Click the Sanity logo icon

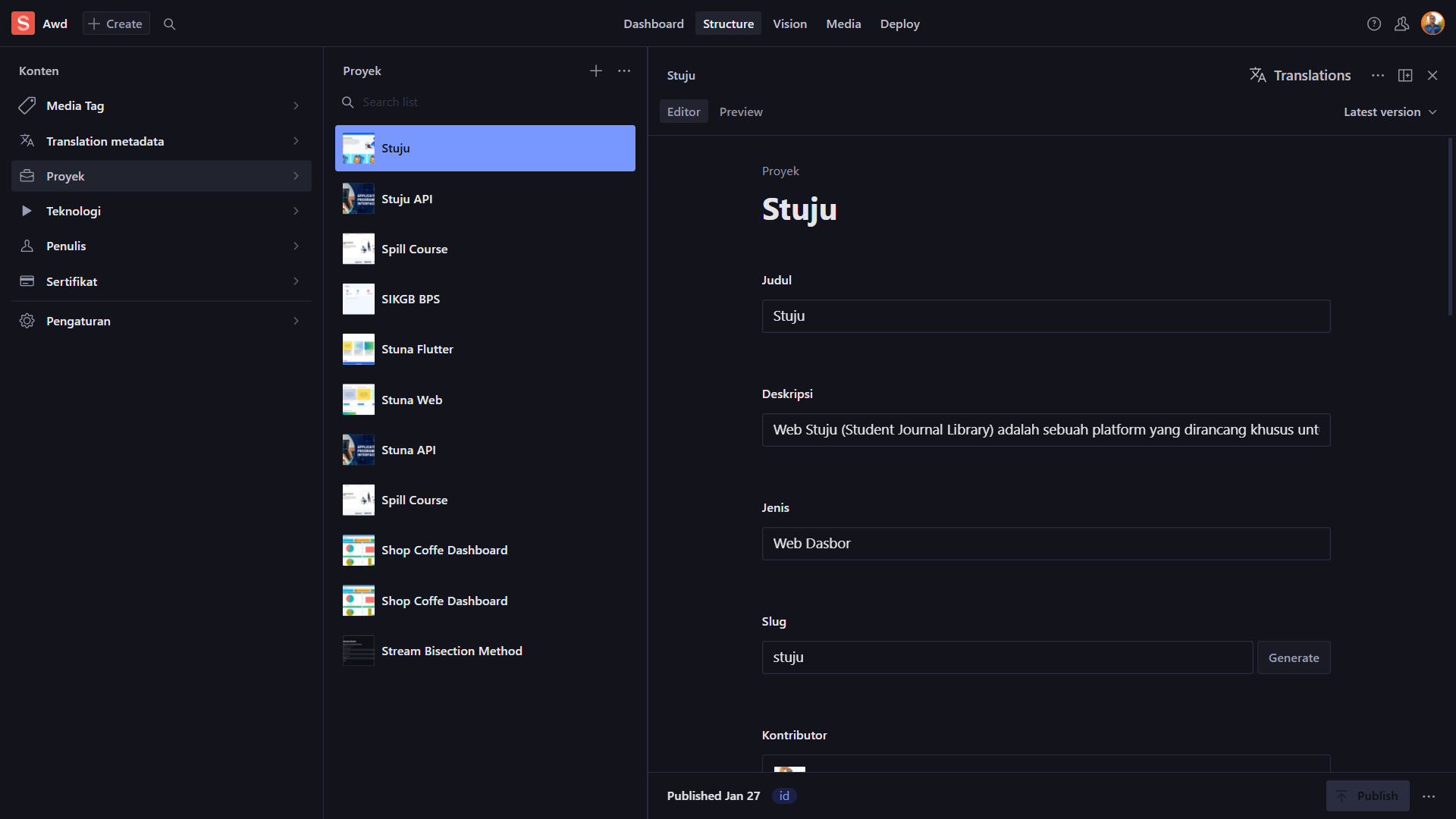coord(23,24)
